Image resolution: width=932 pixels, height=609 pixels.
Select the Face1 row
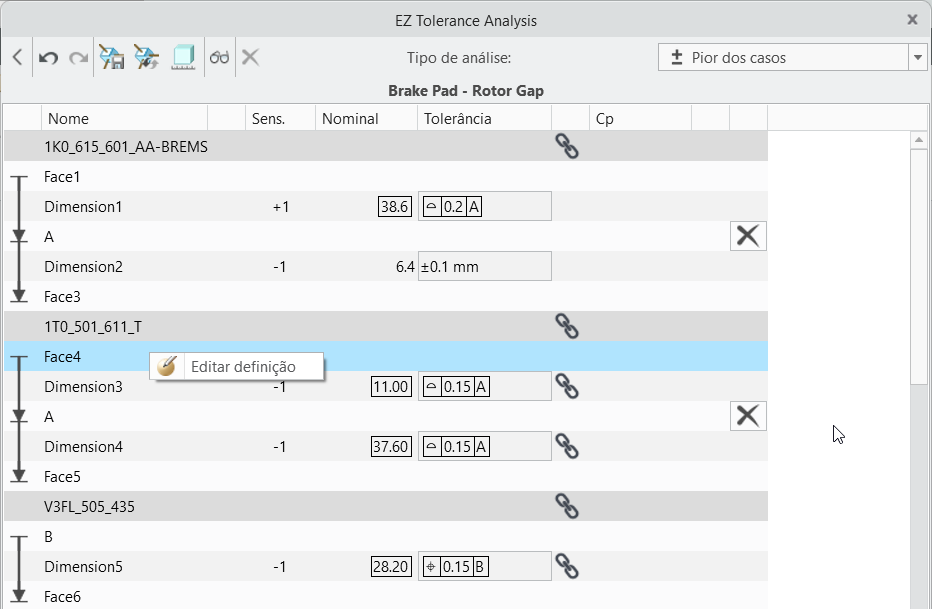coord(386,176)
